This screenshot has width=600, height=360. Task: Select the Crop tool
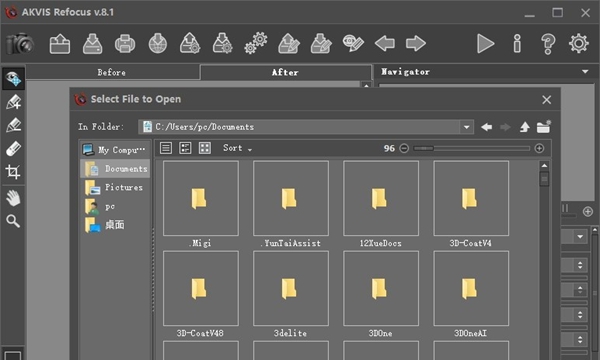(13, 172)
